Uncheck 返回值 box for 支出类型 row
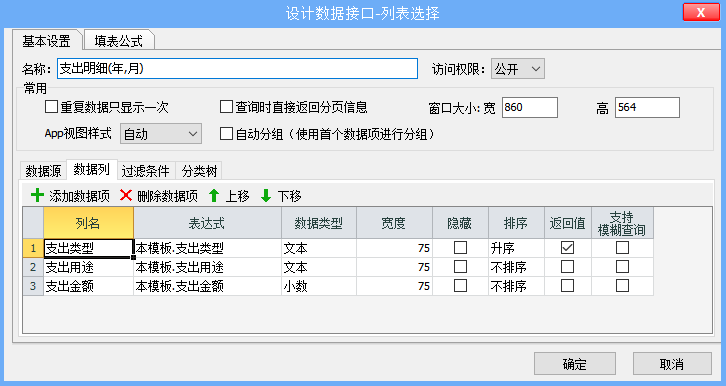Screen dimensions: 726x386 coord(567,248)
